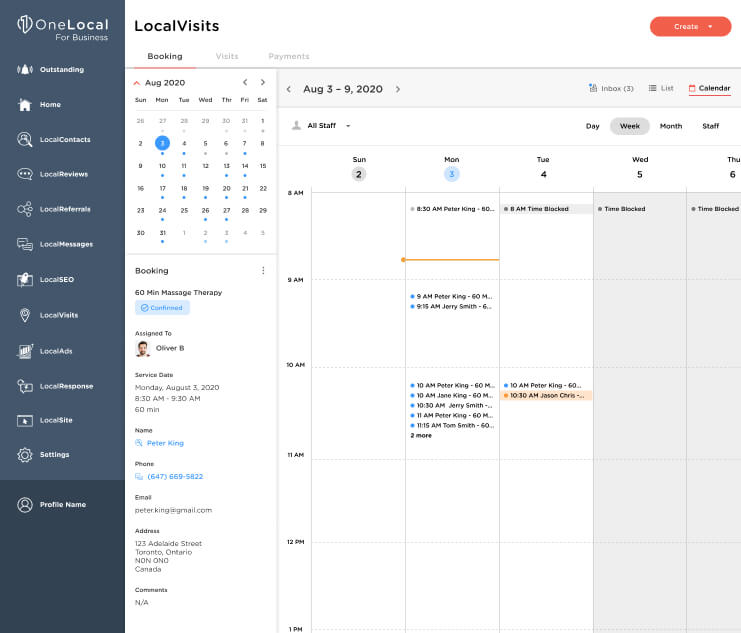Image resolution: width=741 pixels, height=633 pixels.
Task: Select Month calendar view
Action: click(671, 126)
